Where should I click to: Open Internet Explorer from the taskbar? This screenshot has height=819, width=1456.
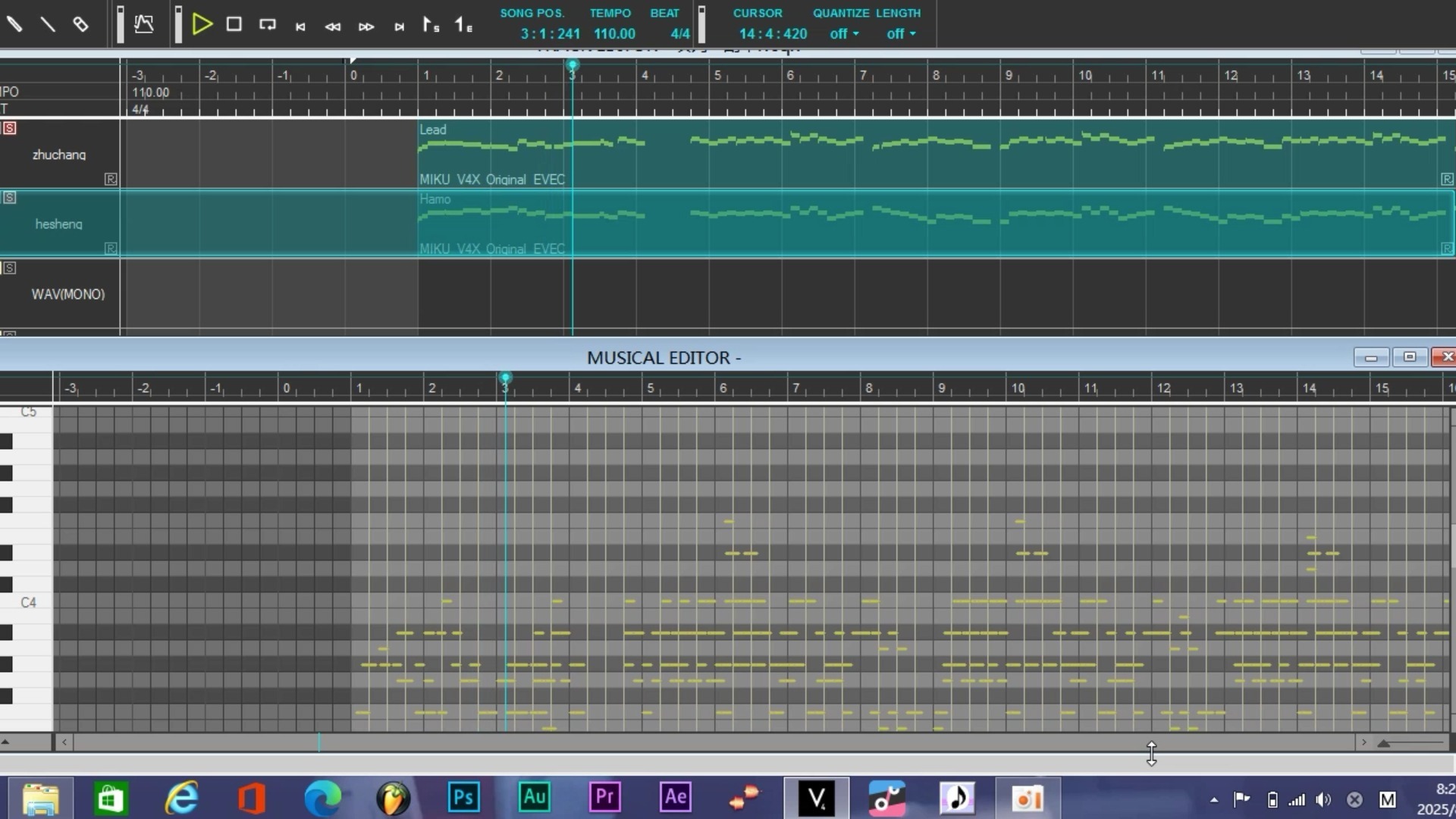(x=182, y=799)
